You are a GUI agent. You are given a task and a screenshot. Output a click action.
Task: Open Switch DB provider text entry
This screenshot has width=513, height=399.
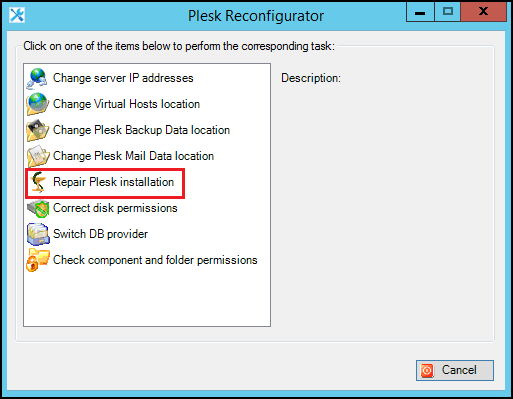(x=100, y=234)
